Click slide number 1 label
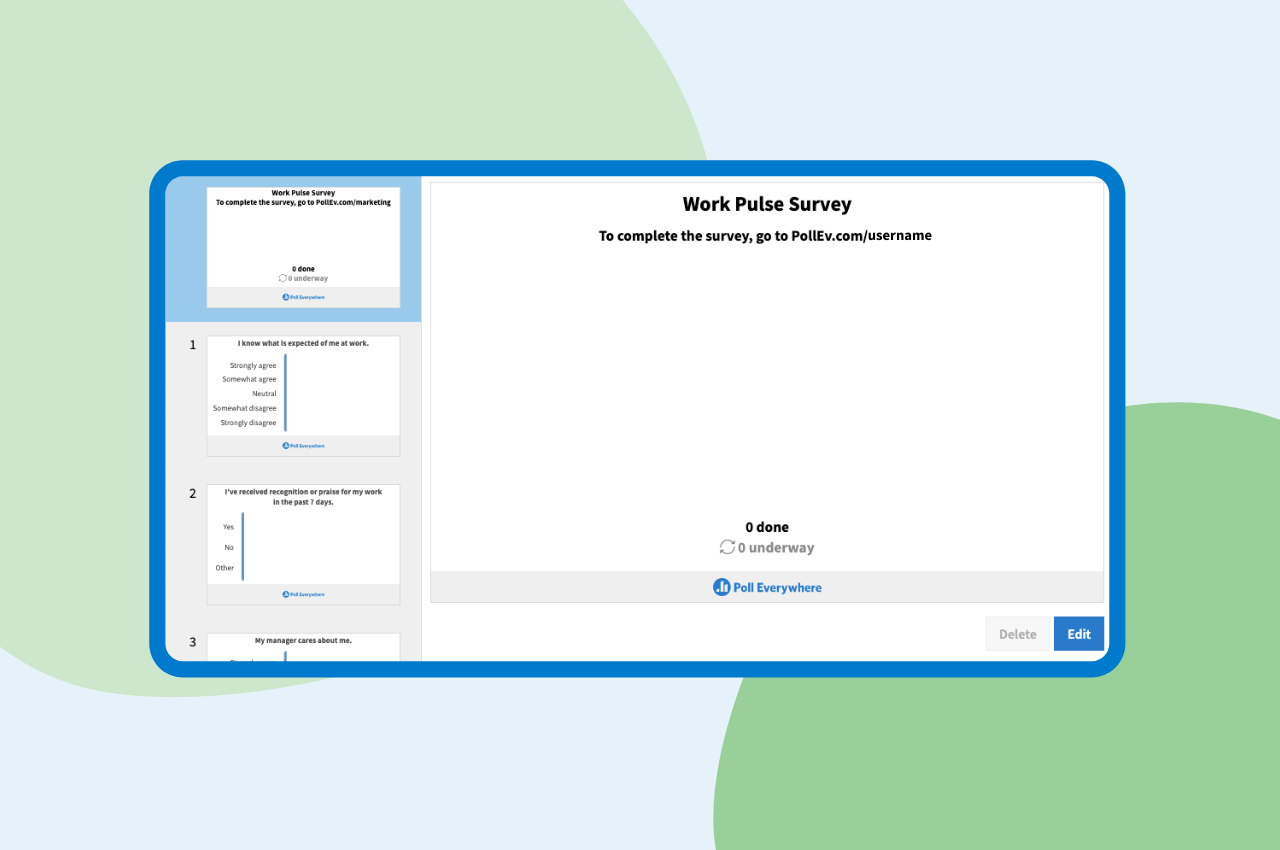The height and width of the screenshot is (850, 1280). (193, 345)
